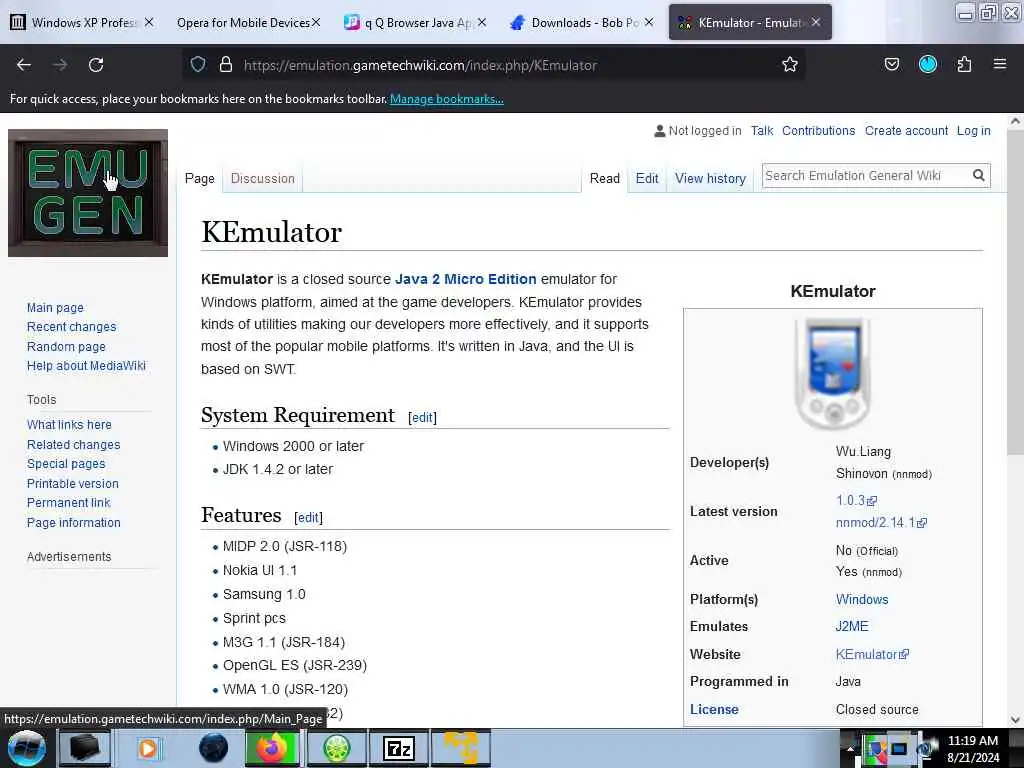Close the Windows XP Professional tab
Image resolution: width=1024 pixels, height=768 pixels.
[x=149, y=22]
